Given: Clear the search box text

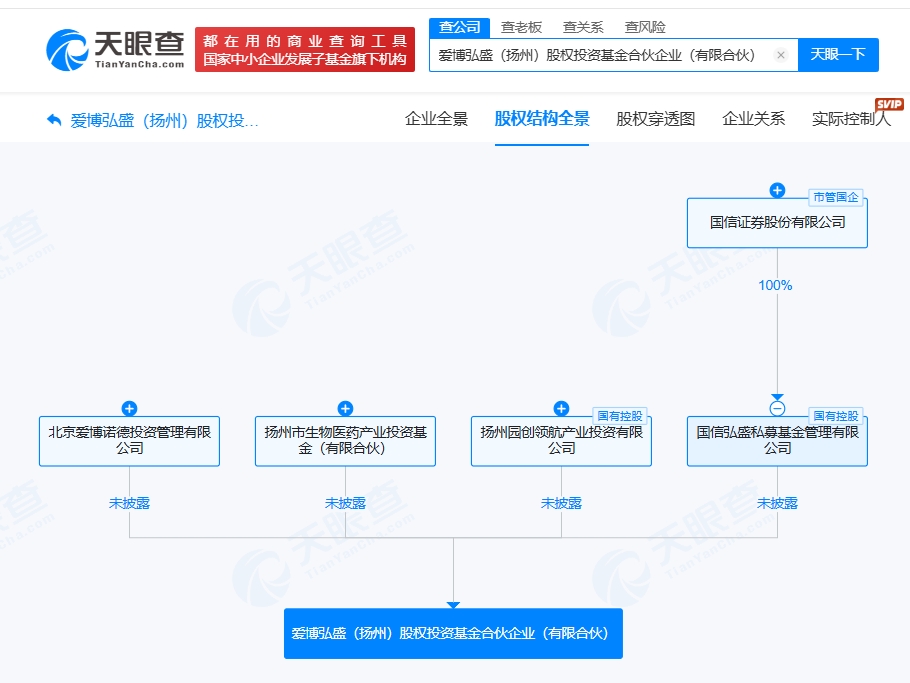Looking at the screenshot, I should coord(781,55).
